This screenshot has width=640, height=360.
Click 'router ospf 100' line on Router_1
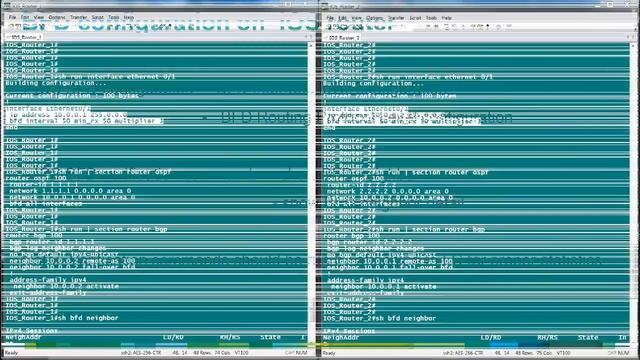pyautogui.click(x=36, y=178)
